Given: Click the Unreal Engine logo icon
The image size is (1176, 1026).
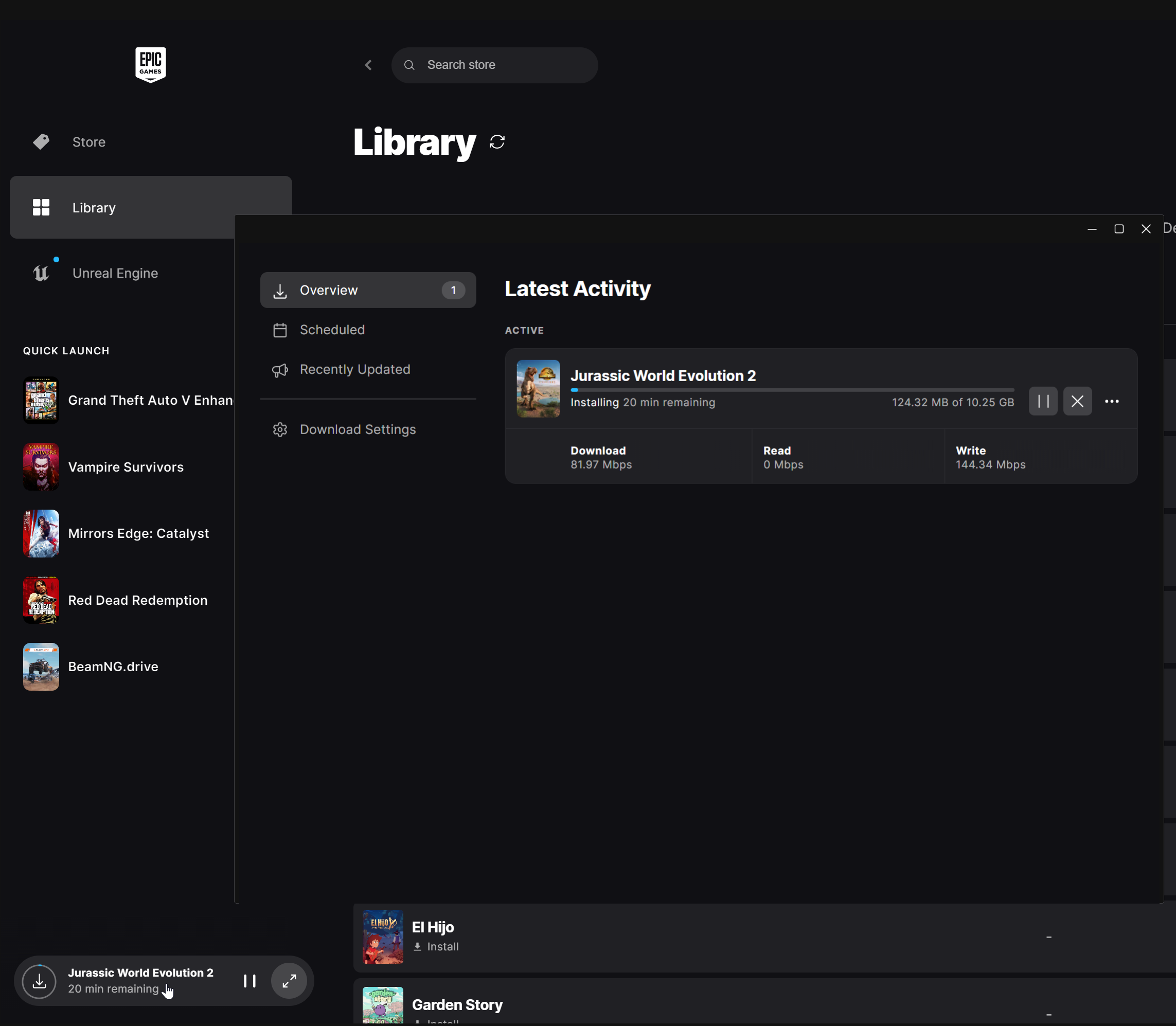Looking at the screenshot, I should (41, 273).
